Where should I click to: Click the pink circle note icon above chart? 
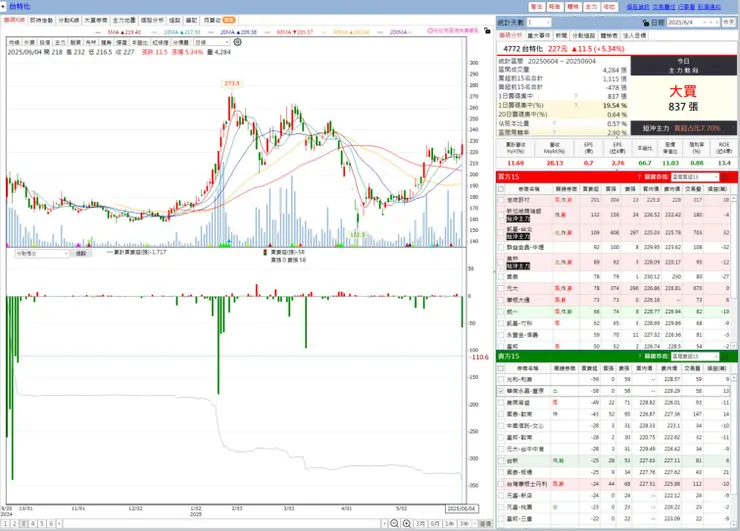(x=430, y=31)
